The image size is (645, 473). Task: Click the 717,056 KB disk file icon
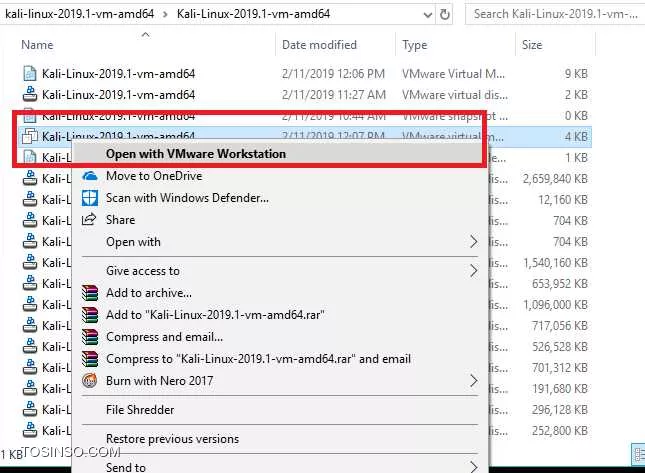30,325
